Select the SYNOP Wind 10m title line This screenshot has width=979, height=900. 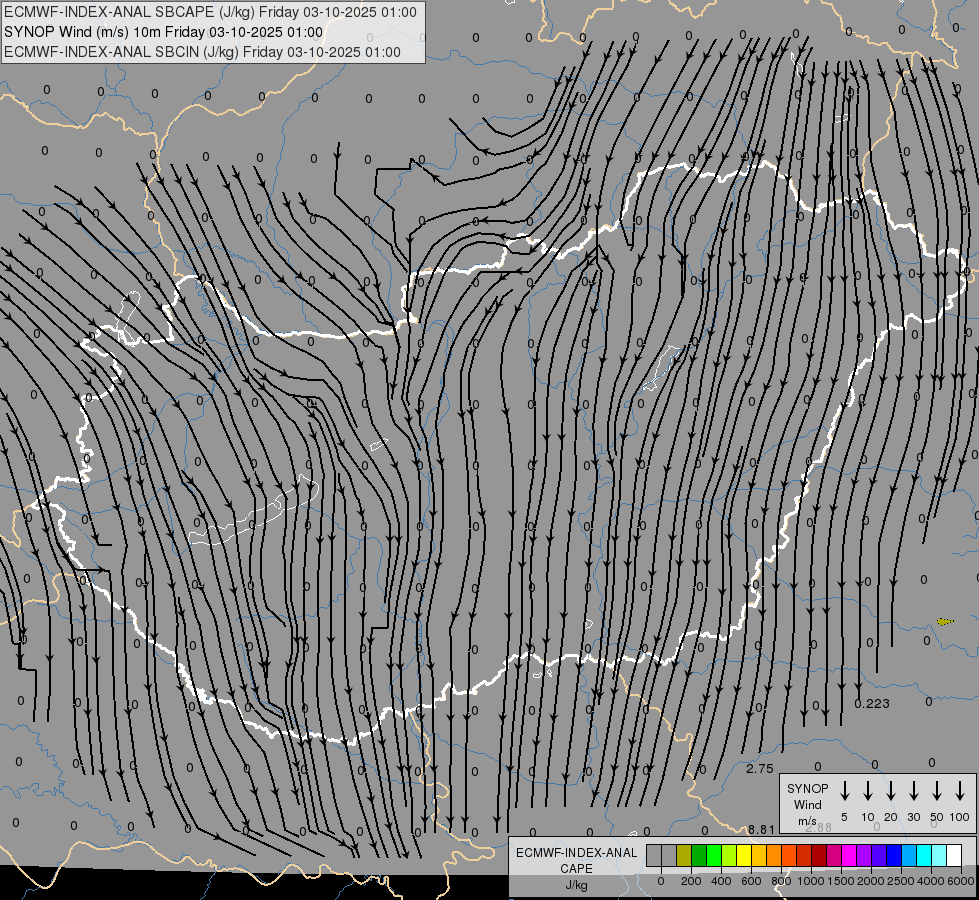[163, 32]
